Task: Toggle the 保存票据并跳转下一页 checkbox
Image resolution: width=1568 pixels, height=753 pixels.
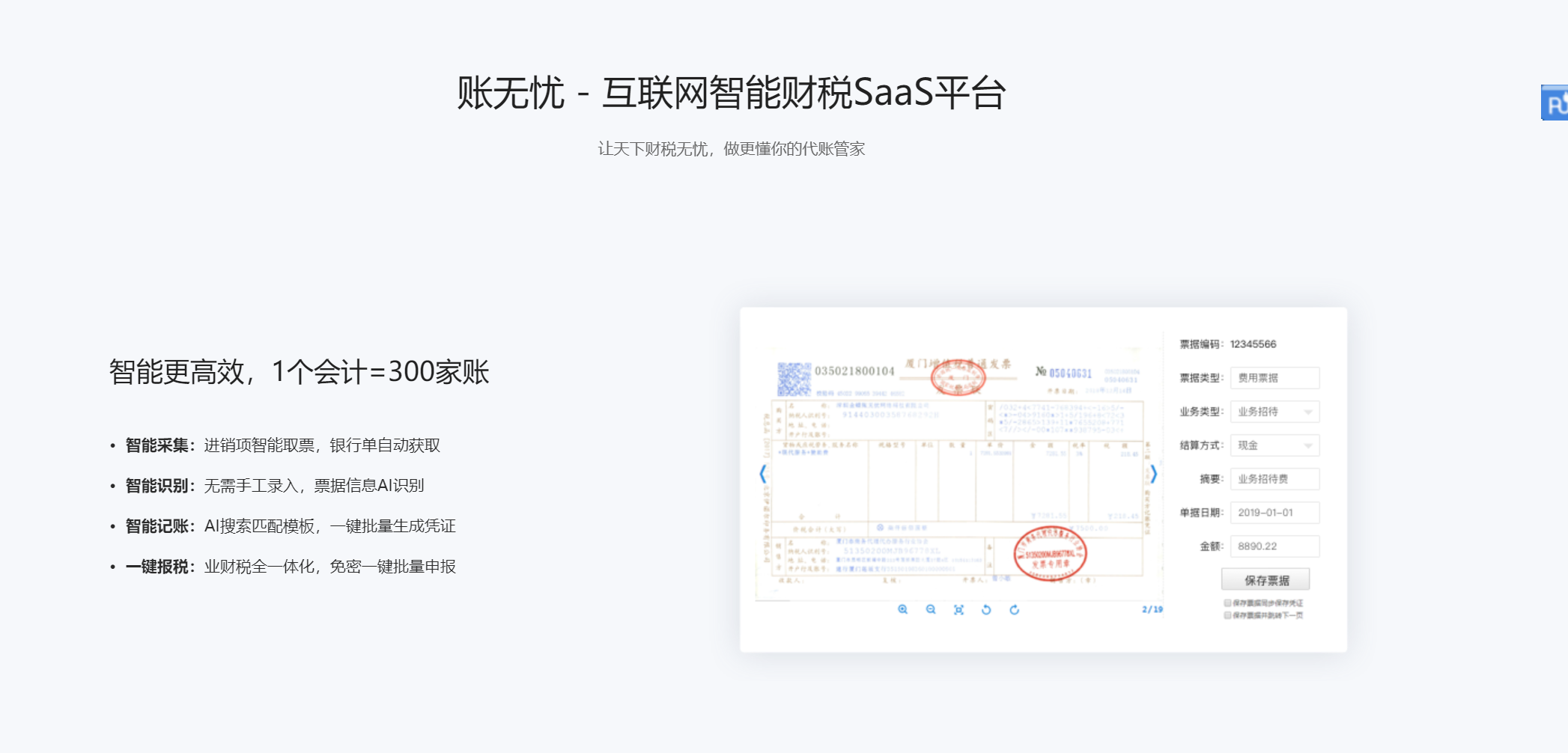Action: coord(1227,615)
